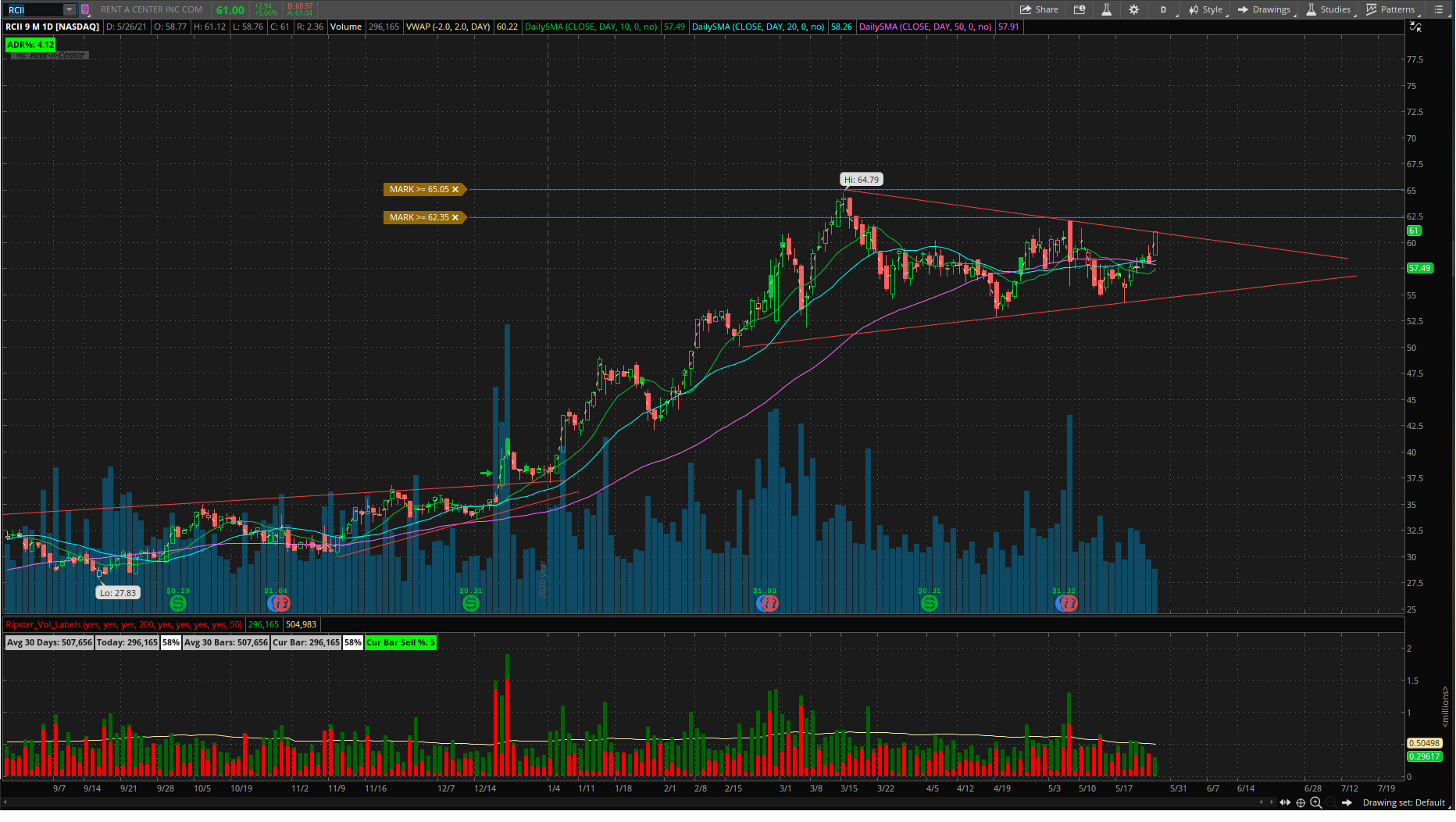Open the flask quick study icon
This screenshot has height=822, width=1456.
[x=1106, y=9]
